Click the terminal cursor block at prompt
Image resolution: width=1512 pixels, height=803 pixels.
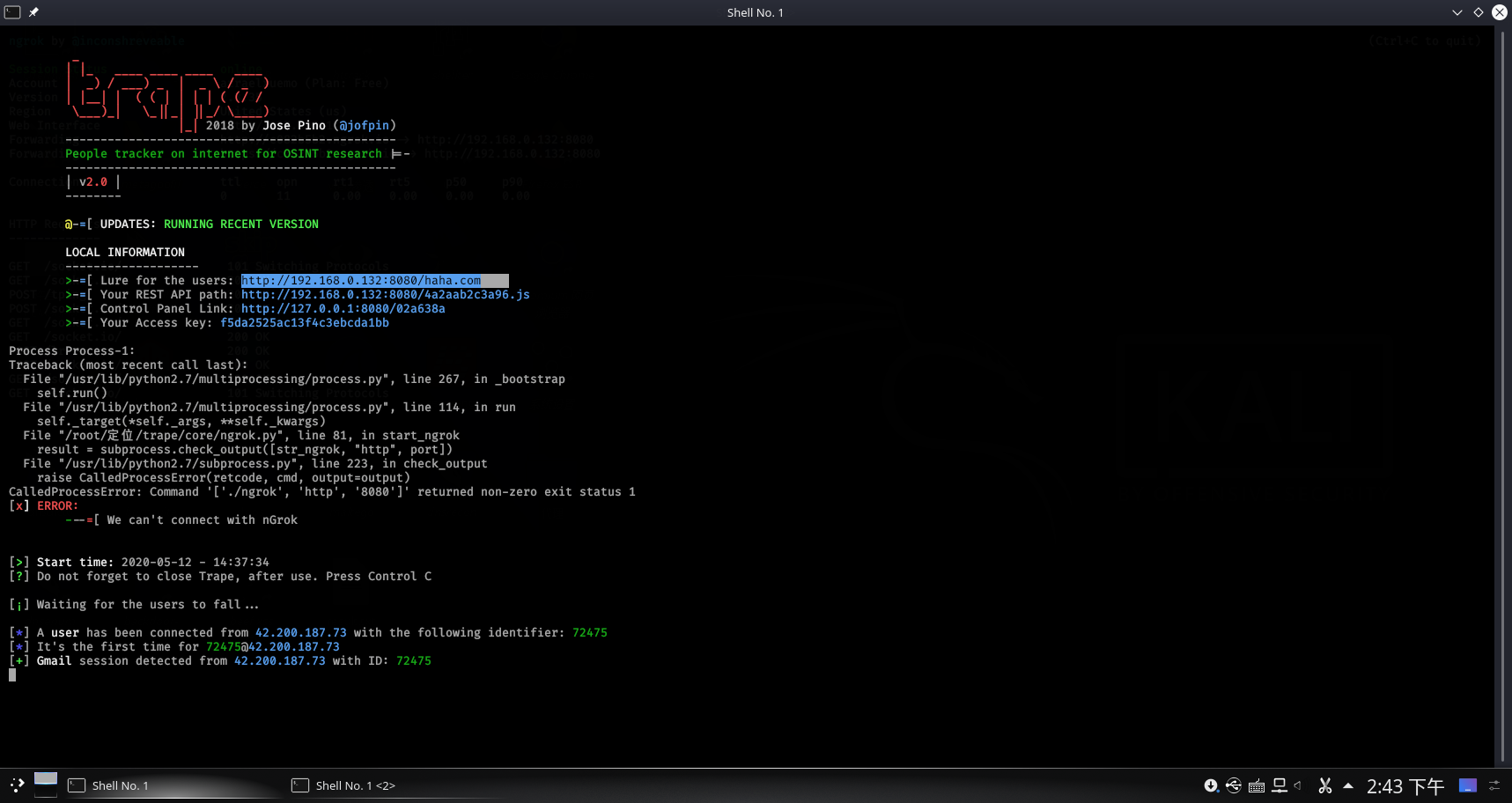(x=12, y=675)
